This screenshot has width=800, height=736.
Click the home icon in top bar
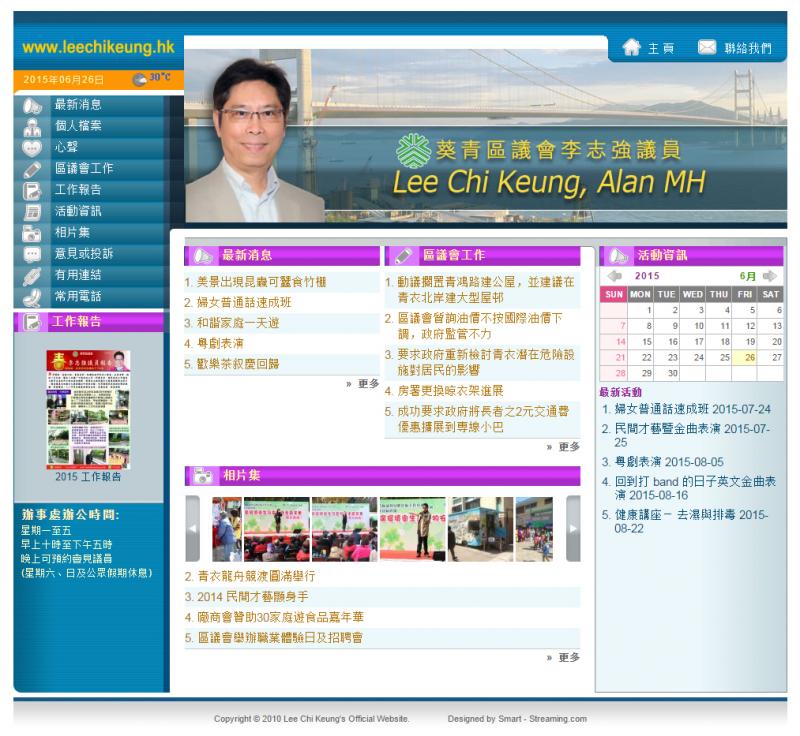click(631, 47)
